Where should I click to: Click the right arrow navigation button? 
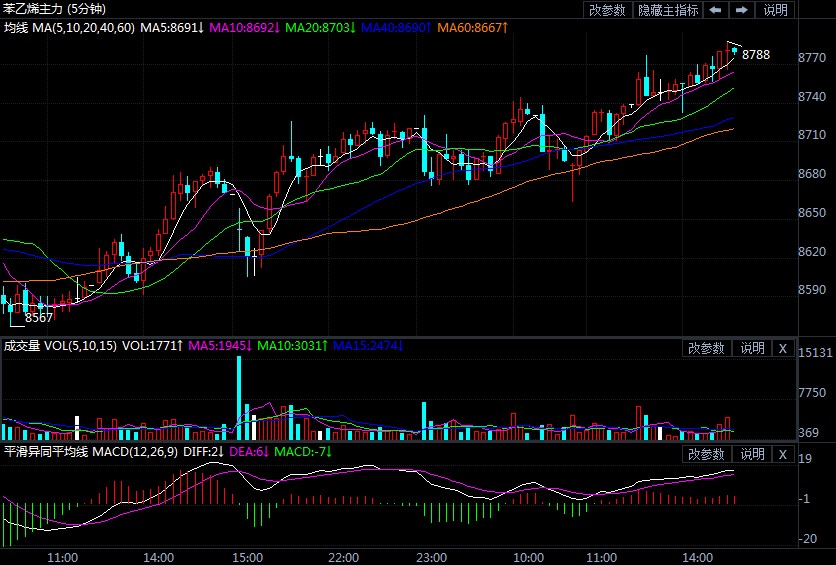741,10
